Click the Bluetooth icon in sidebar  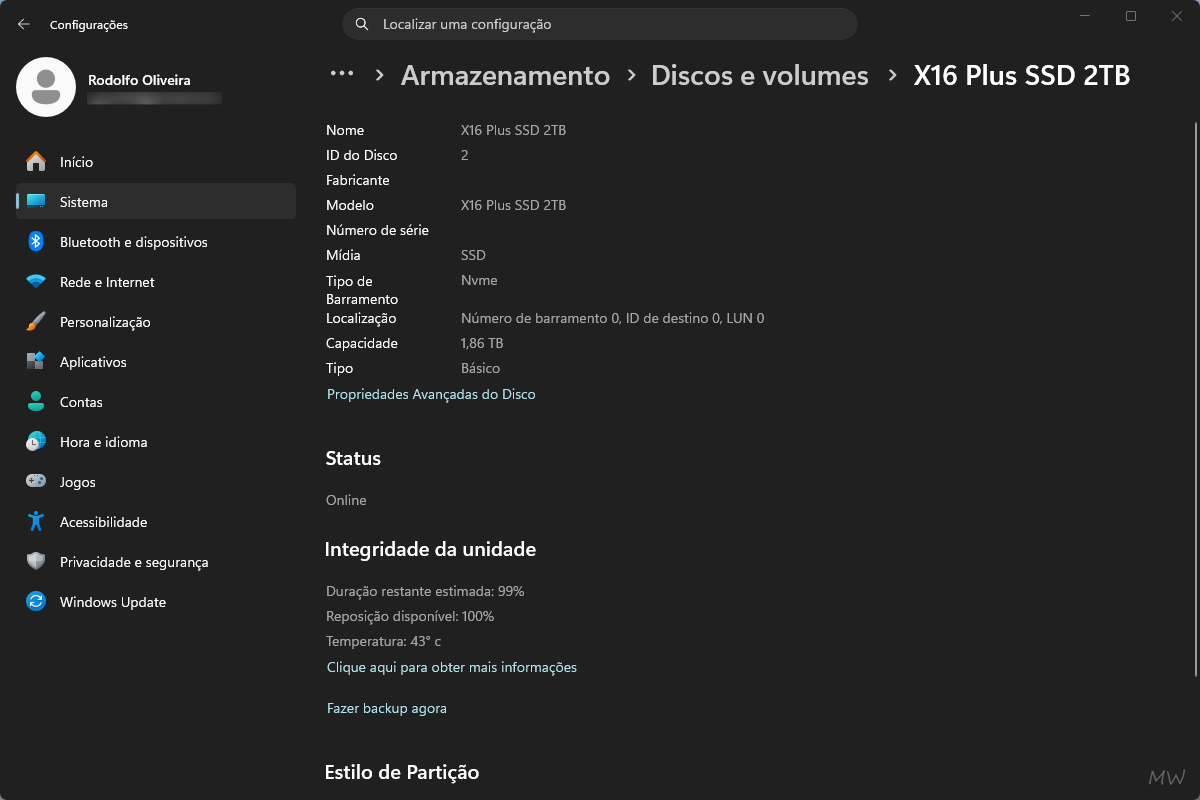[36, 241]
